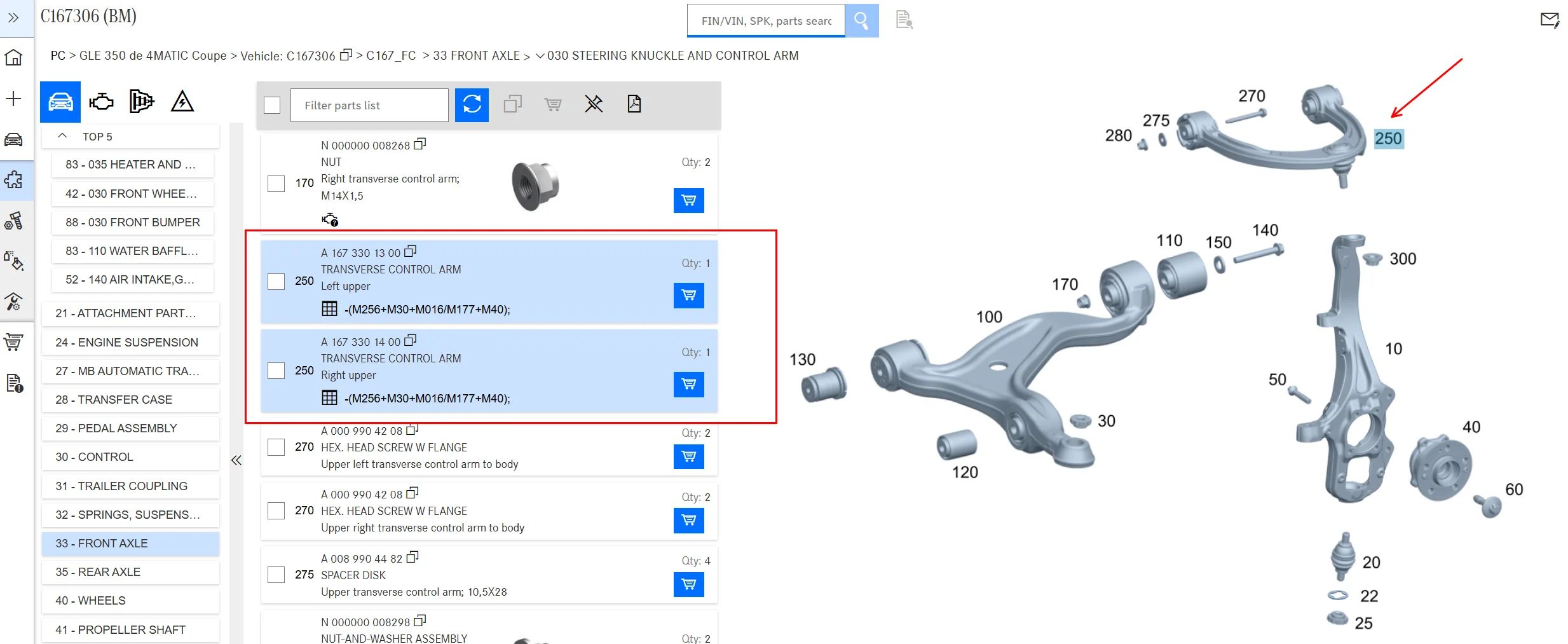Screen dimensions: 1568x644
Task: Copy part number A 167 330 13 00
Action: [x=410, y=252]
